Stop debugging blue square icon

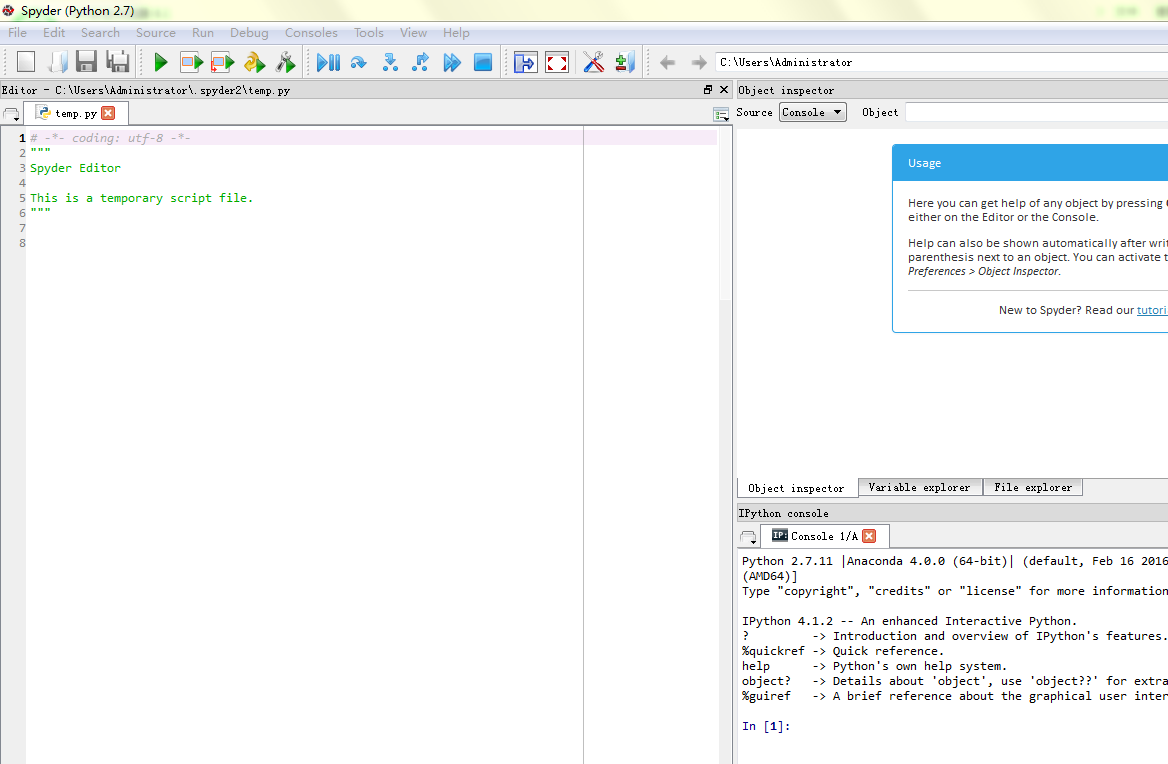click(x=483, y=62)
